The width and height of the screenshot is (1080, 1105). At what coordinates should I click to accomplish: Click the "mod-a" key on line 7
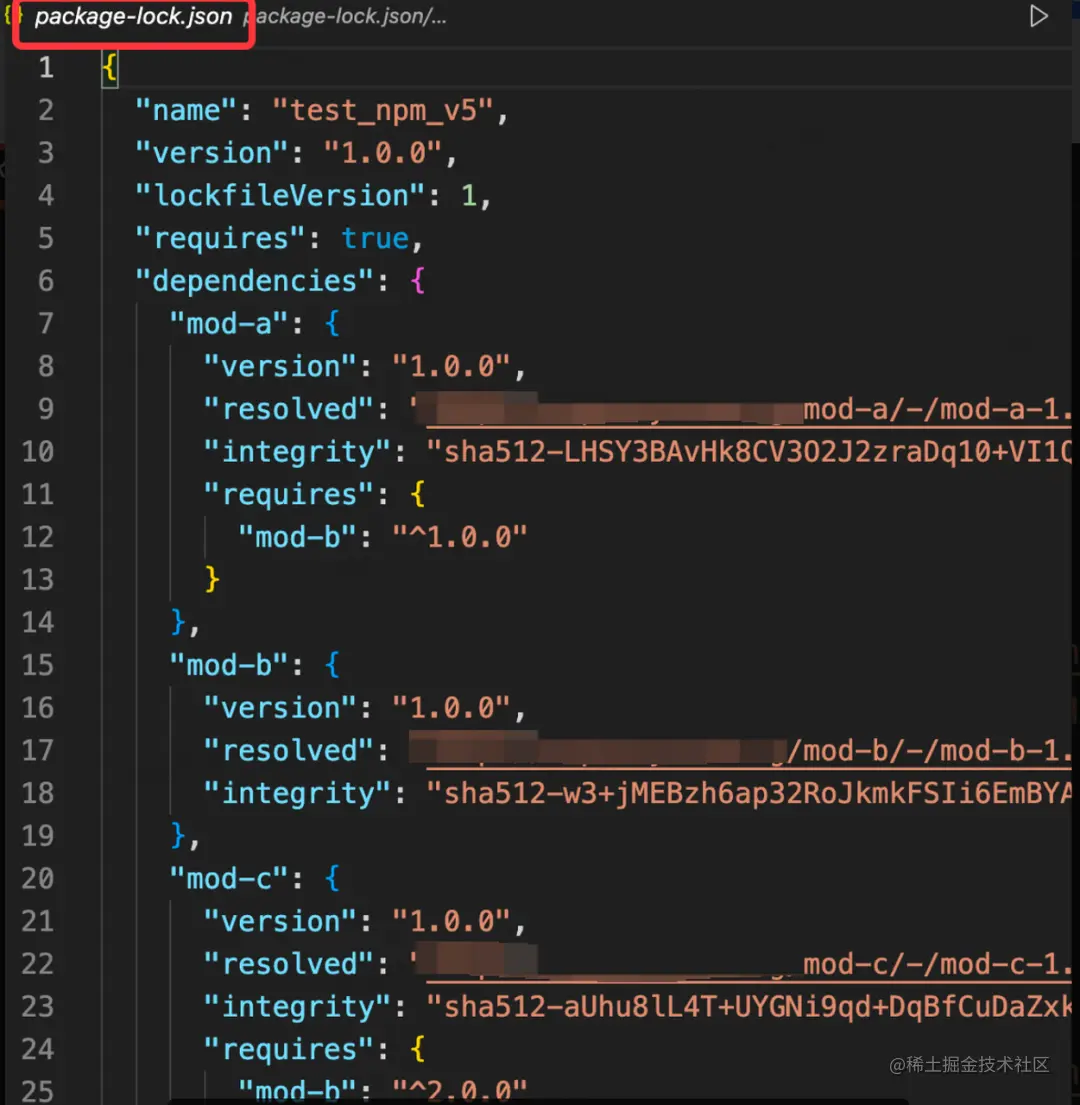[x=228, y=324]
